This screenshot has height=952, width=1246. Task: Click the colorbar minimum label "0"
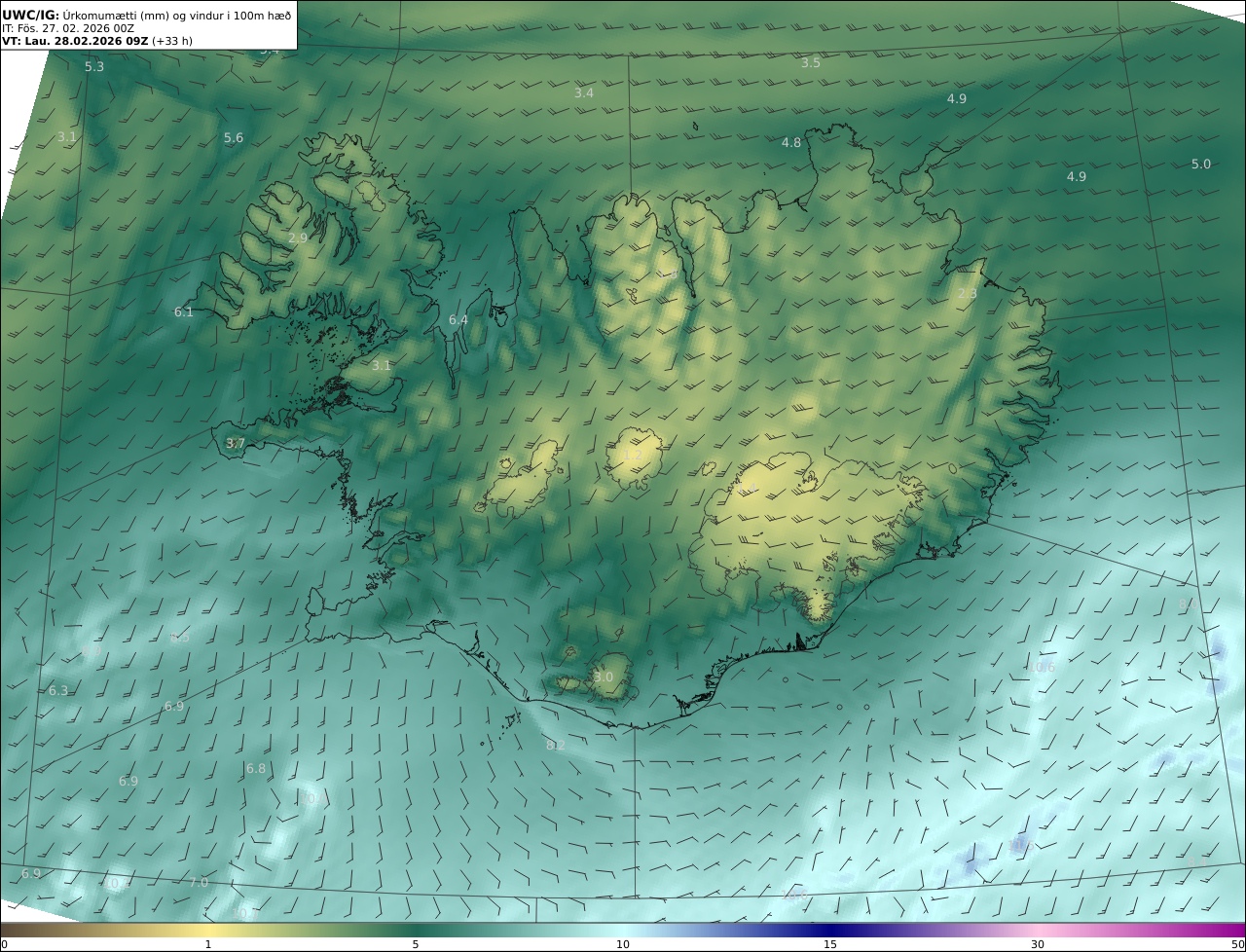coord(4,944)
